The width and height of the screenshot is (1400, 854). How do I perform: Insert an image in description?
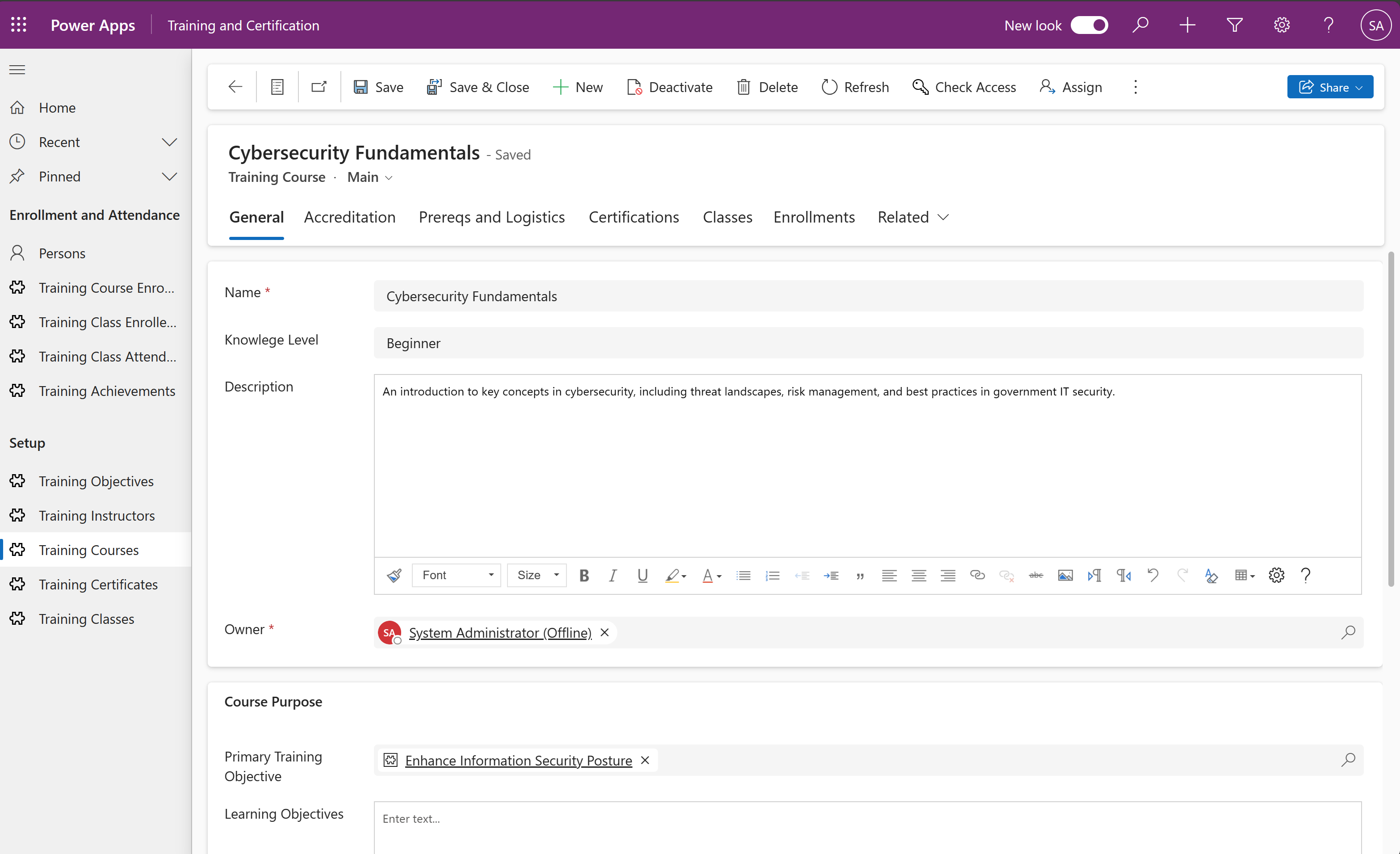(x=1065, y=576)
